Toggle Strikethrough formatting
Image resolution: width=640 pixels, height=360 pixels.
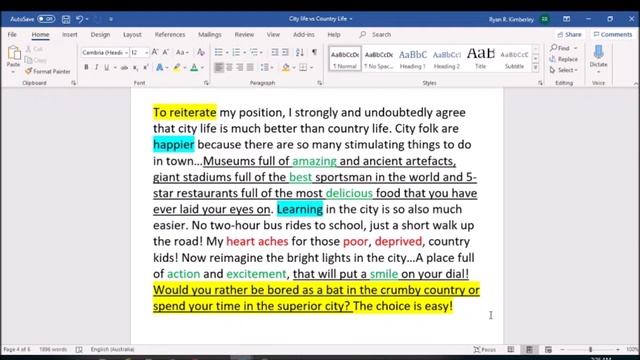[124, 67]
